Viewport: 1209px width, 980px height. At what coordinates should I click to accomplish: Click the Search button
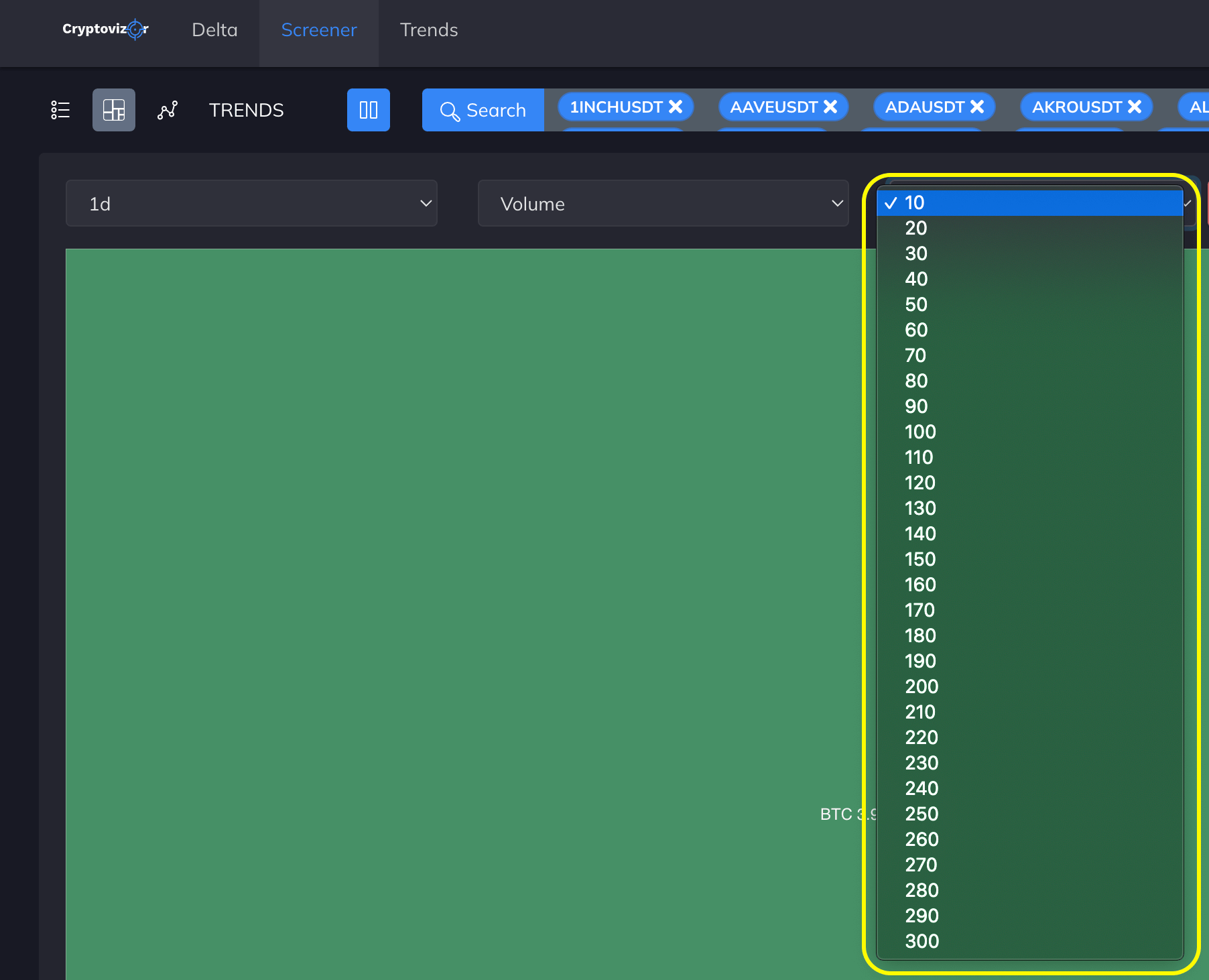tap(483, 110)
